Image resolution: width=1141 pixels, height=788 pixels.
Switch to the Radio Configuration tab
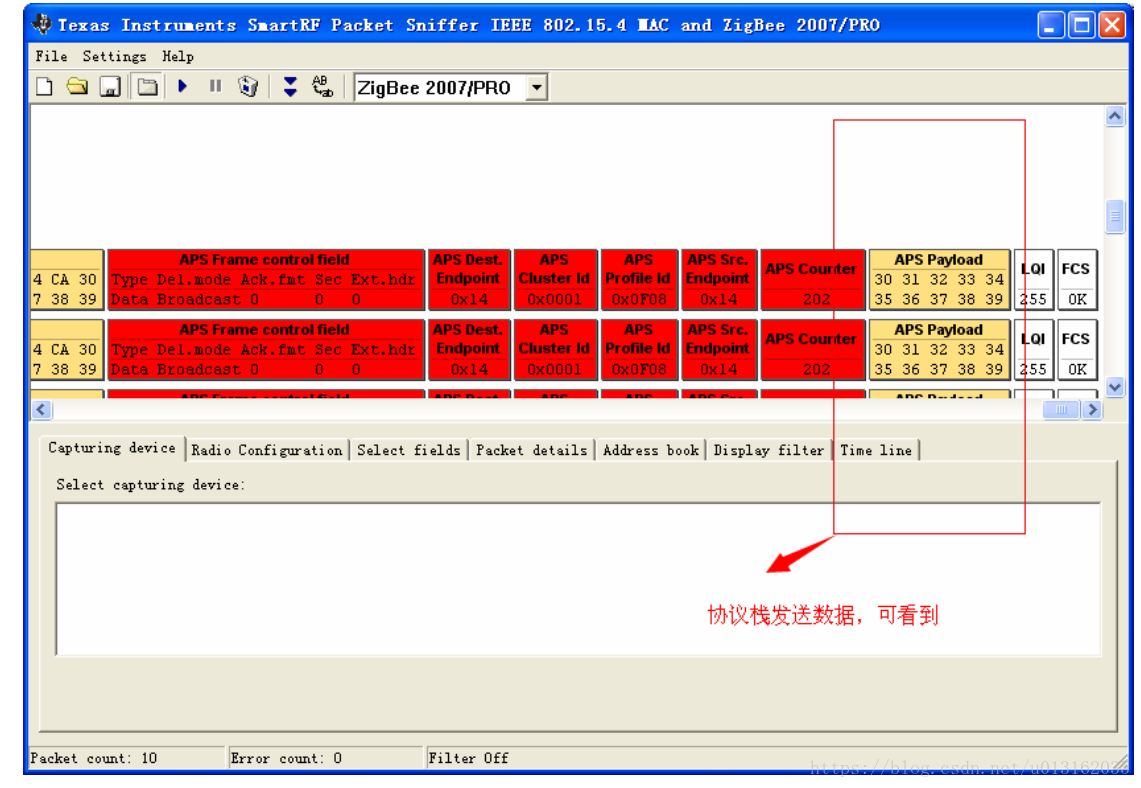(266, 450)
